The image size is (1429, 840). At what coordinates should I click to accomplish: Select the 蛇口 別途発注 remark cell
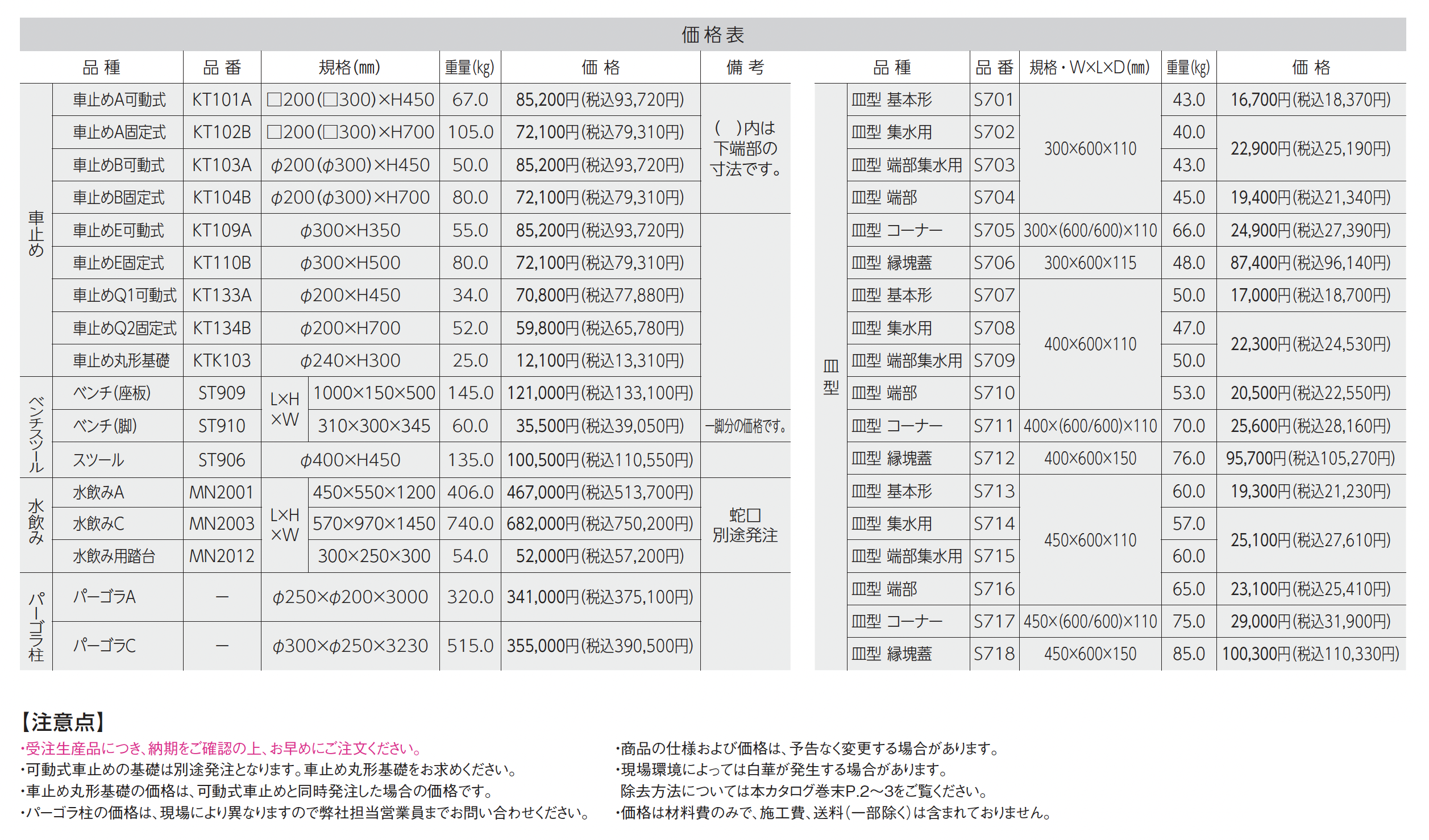745,525
